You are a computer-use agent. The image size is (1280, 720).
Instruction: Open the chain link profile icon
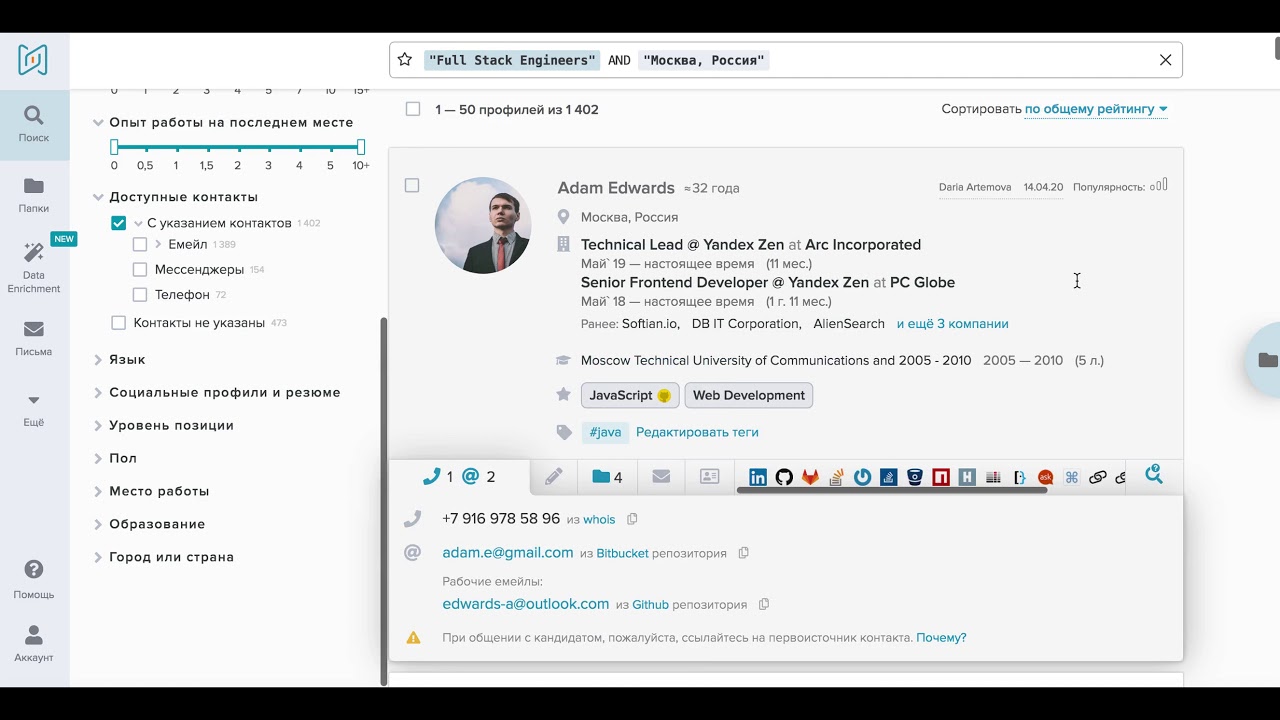(x=1097, y=477)
